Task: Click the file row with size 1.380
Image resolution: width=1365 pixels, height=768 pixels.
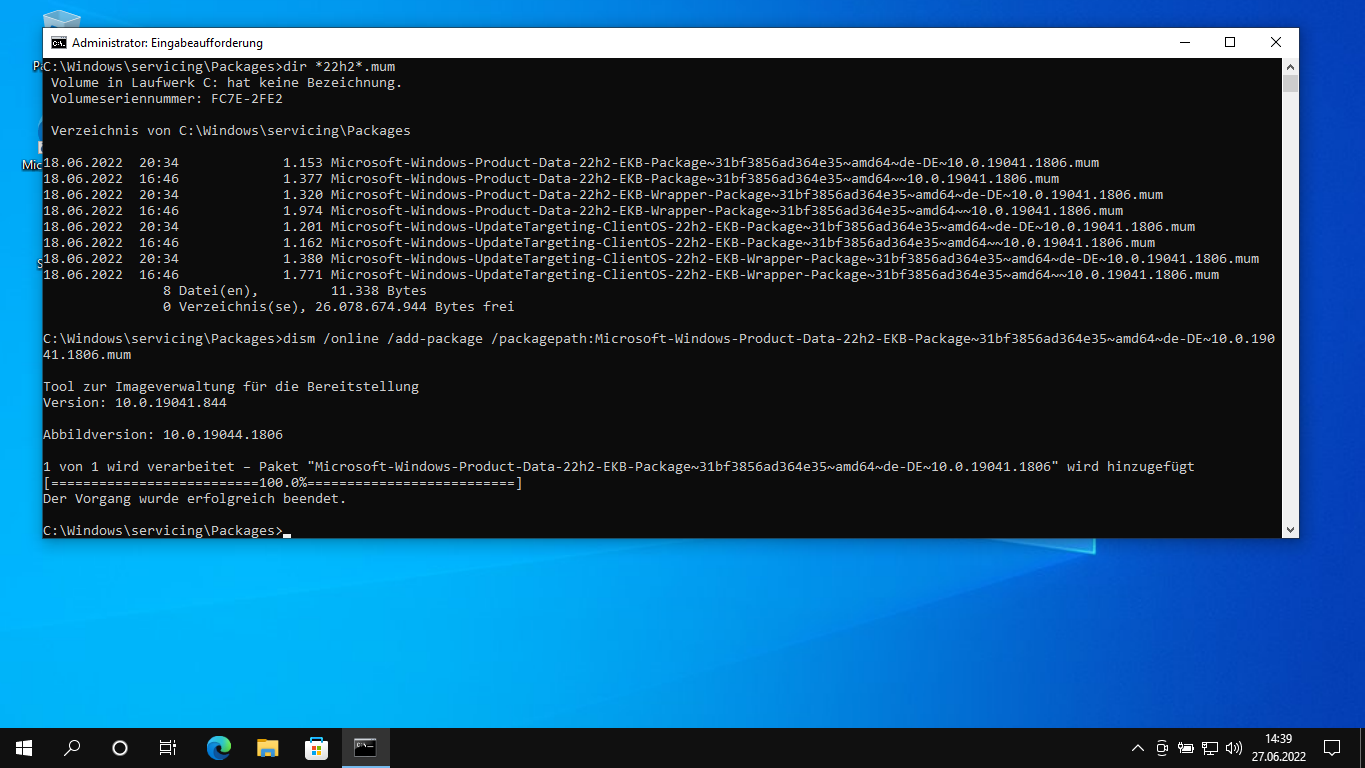Action: [x=651, y=259]
